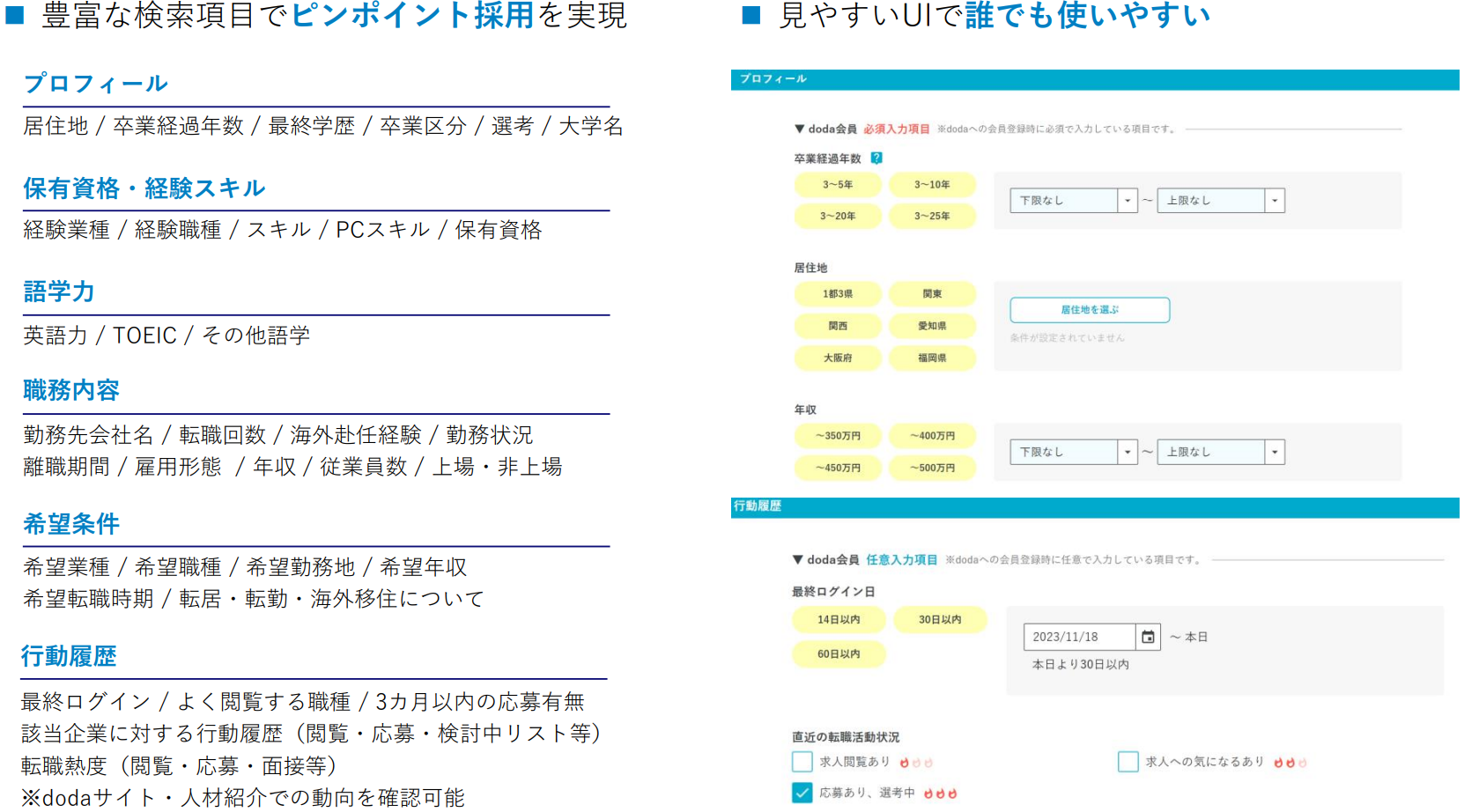Check the 求人への気になるあり checkbox

pyautogui.click(x=1128, y=762)
